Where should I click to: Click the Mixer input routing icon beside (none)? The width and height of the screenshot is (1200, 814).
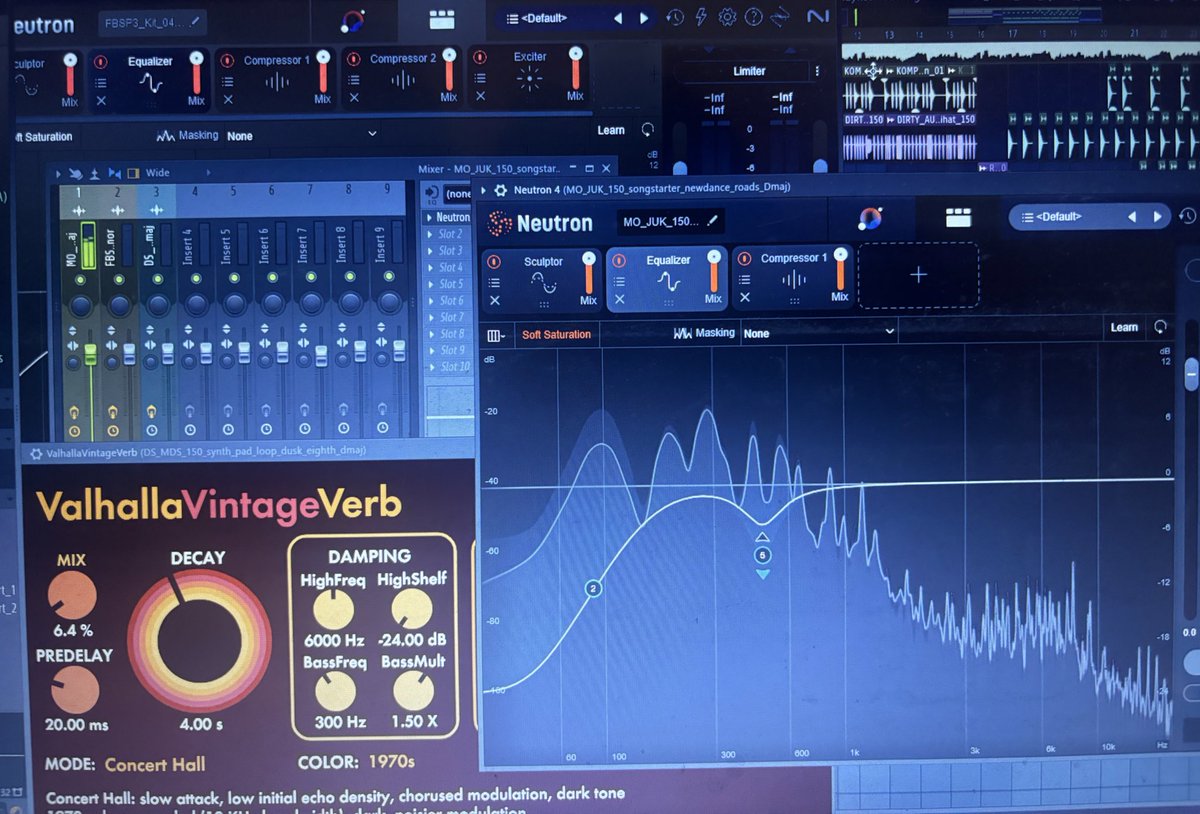coord(433,193)
